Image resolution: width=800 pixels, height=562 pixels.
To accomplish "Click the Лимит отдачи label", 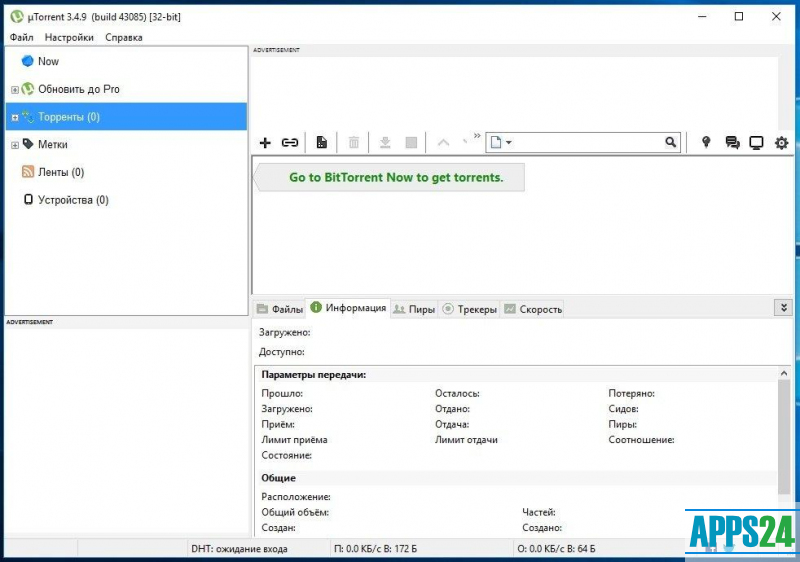I will [x=466, y=440].
